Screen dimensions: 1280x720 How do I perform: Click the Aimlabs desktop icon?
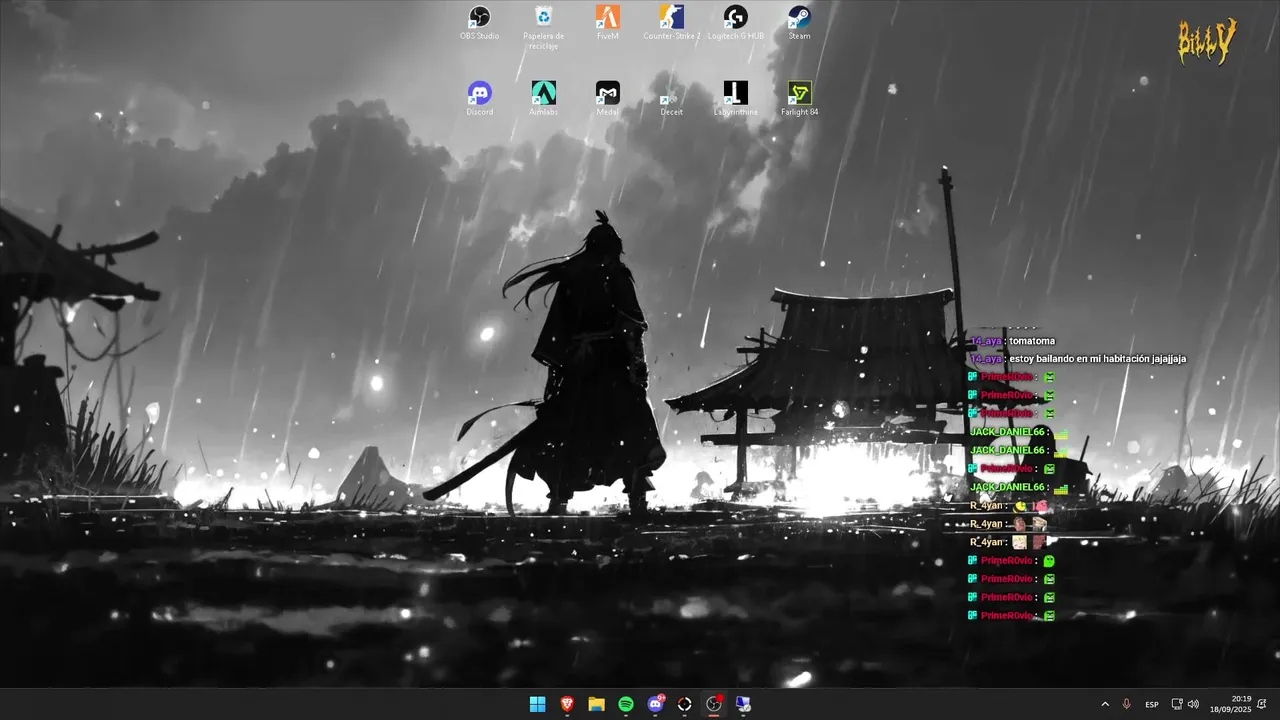543,99
